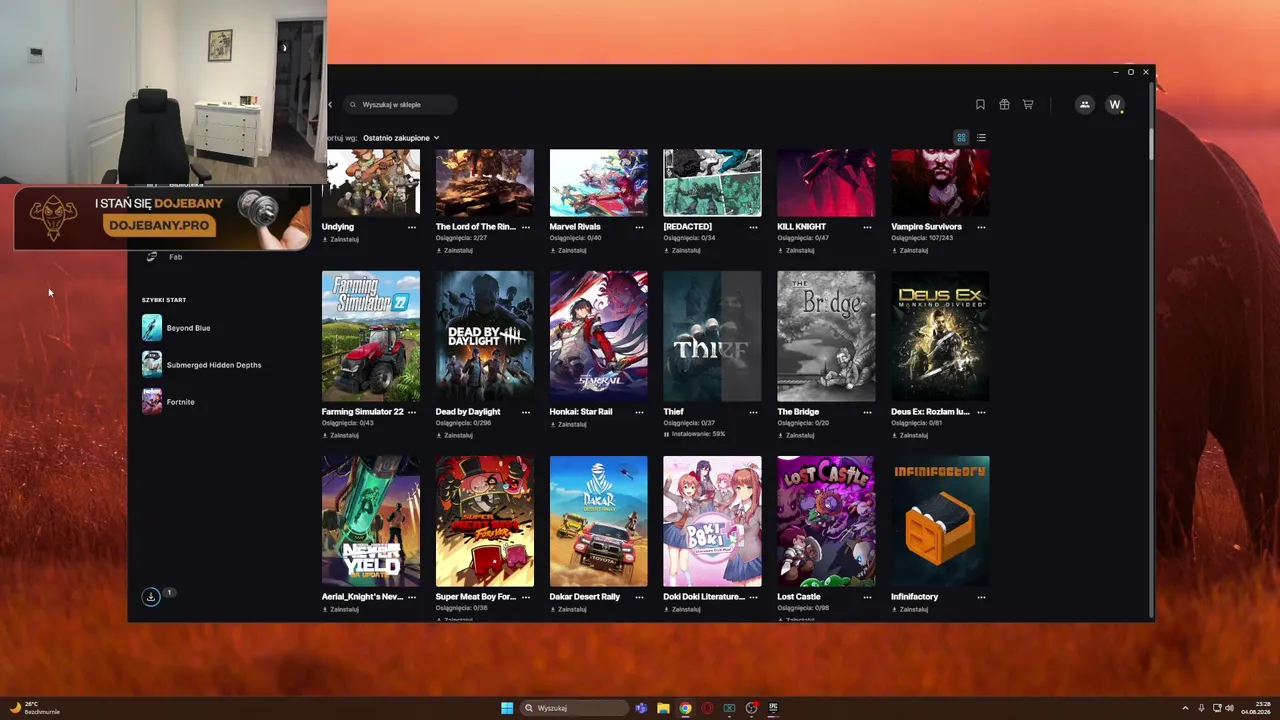
Task: Open the taskbar weather widget
Action: coord(34,708)
